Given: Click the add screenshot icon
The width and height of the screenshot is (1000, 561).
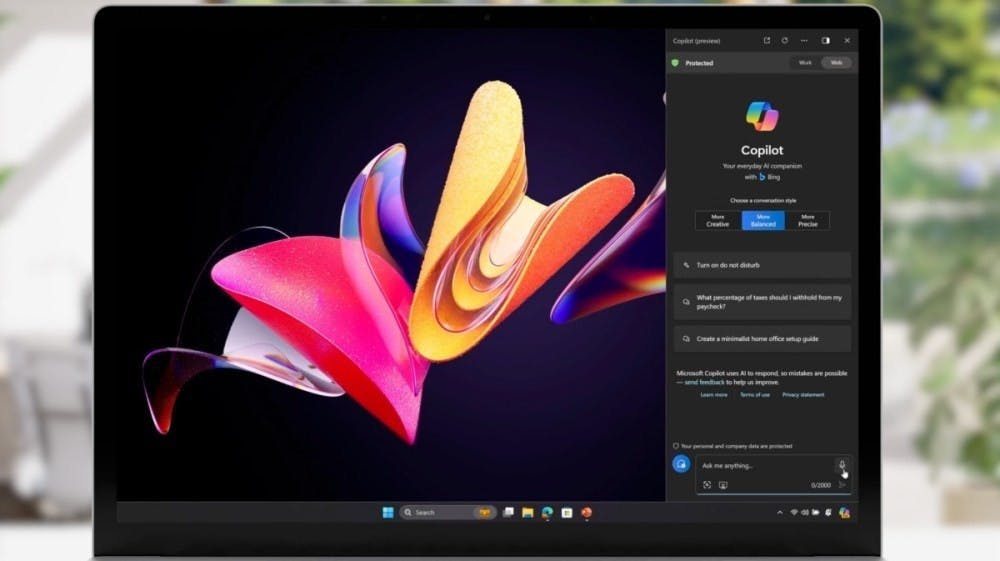Looking at the screenshot, I should tap(723, 485).
